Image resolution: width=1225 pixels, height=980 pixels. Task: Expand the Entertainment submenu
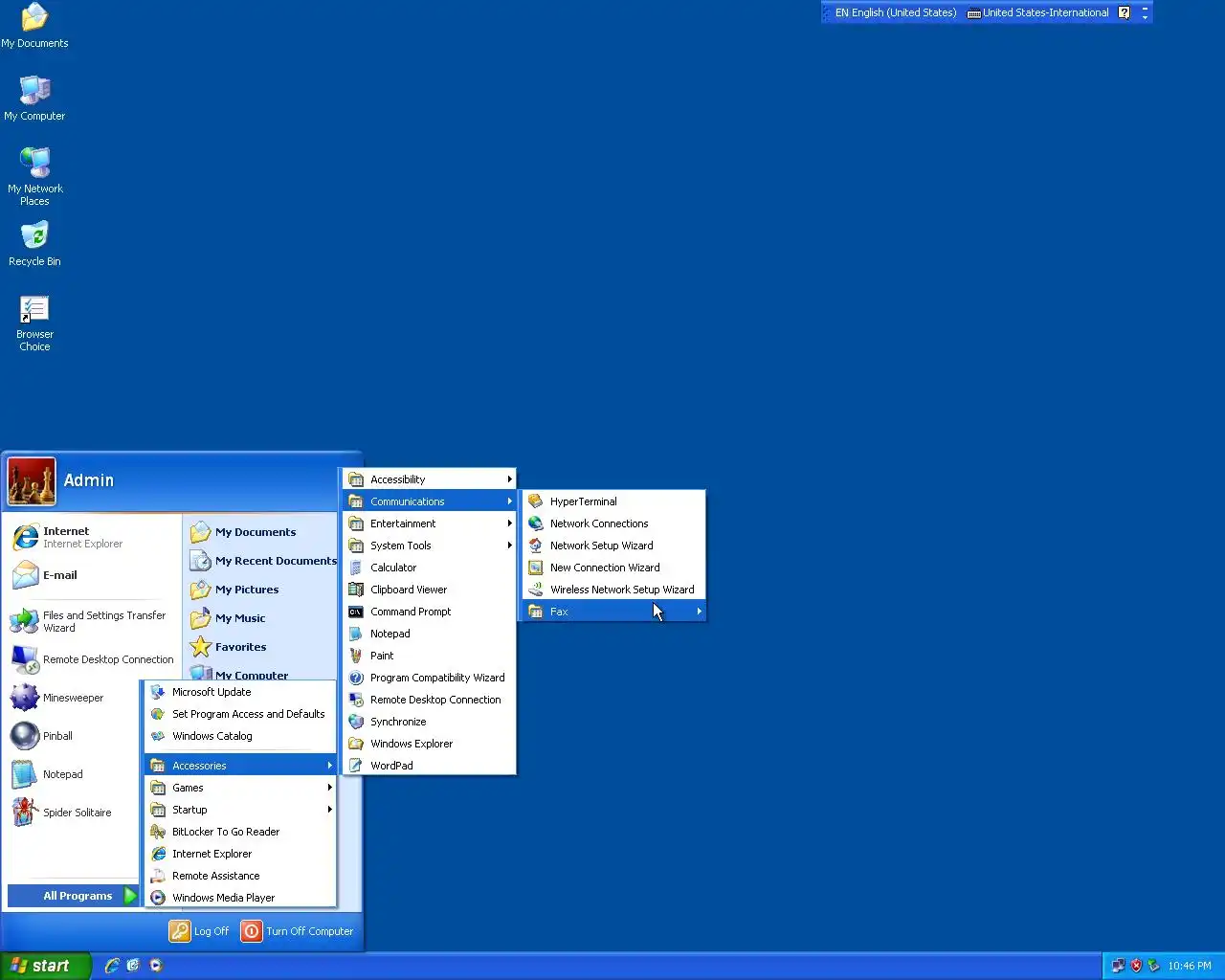430,523
